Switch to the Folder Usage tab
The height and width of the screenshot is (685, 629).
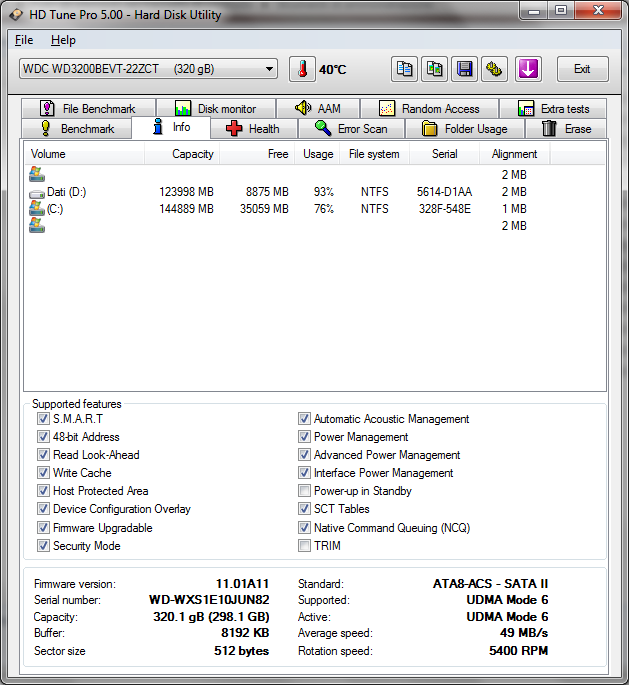[x=465, y=129]
